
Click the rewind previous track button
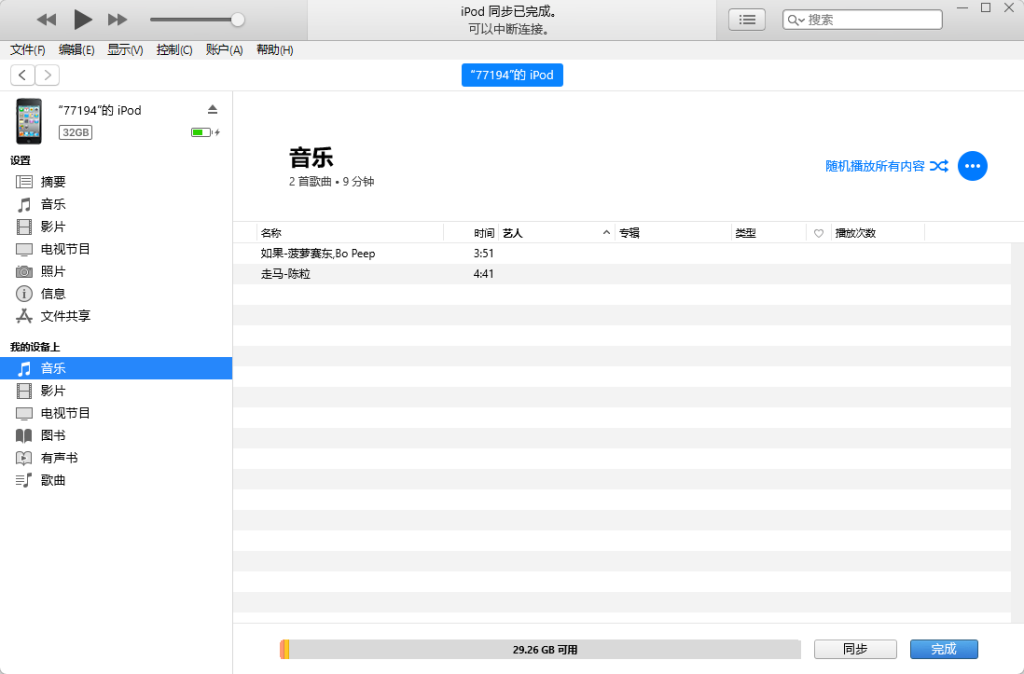point(46,19)
